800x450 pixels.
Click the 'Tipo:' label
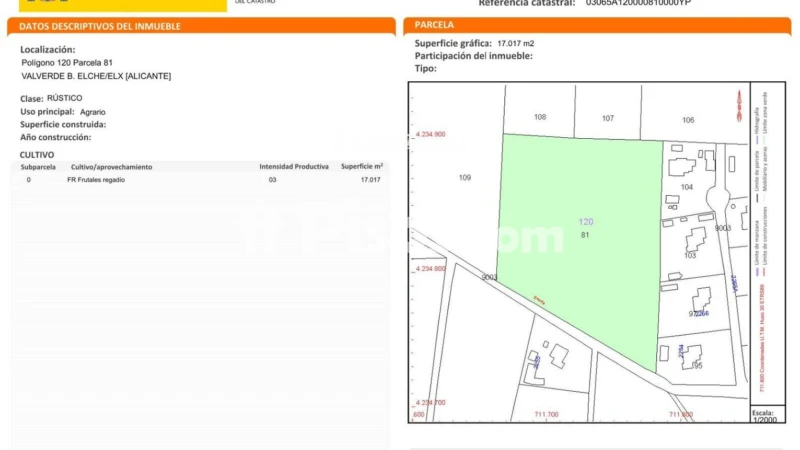coord(426,68)
